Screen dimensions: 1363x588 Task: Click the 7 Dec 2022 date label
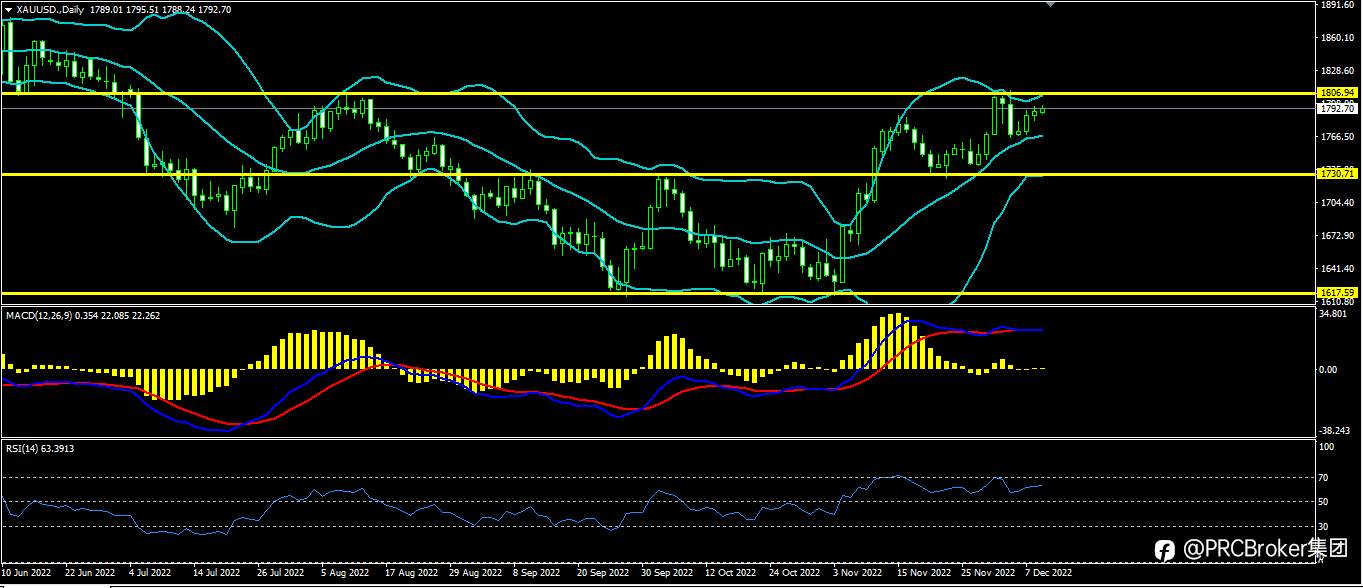tap(1048, 574)
